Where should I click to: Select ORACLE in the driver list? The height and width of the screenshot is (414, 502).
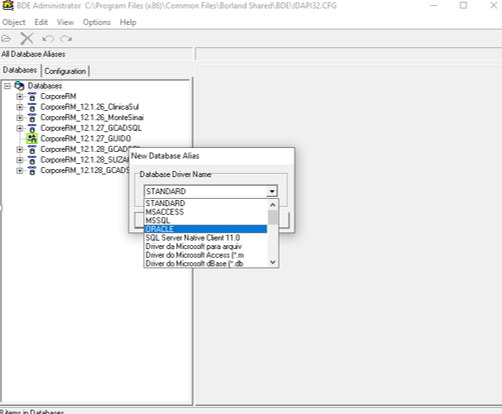[206, 229]
